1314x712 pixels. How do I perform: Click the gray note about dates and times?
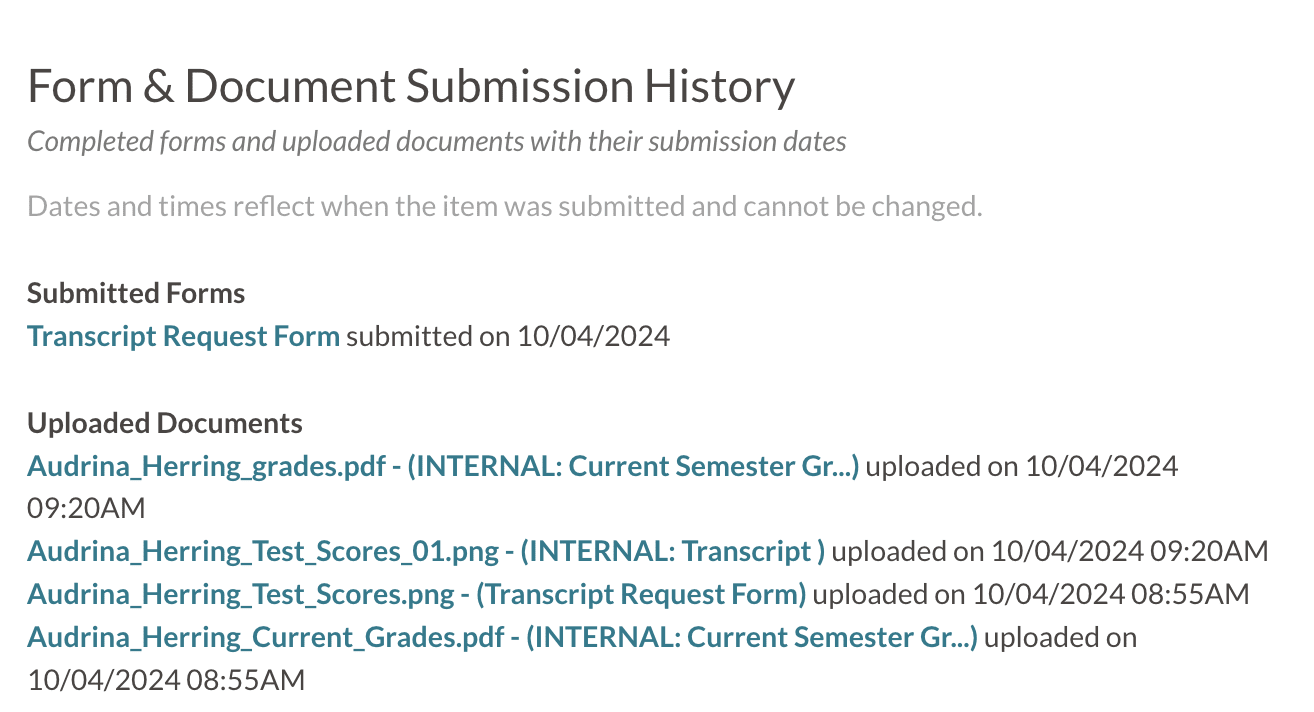tap(505, 208)
